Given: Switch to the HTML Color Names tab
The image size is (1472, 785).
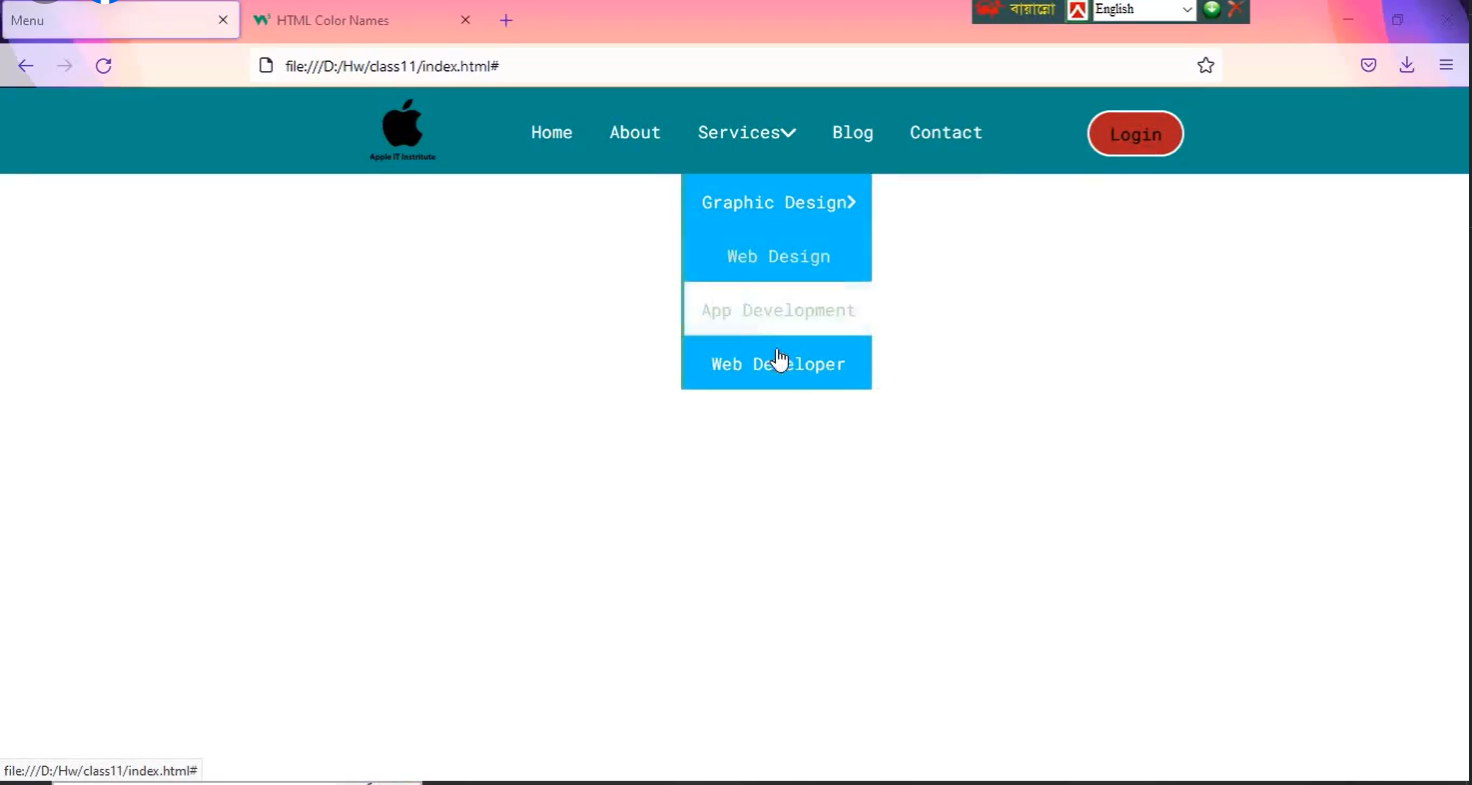Looking at the screenshot, I should (333, 20).
